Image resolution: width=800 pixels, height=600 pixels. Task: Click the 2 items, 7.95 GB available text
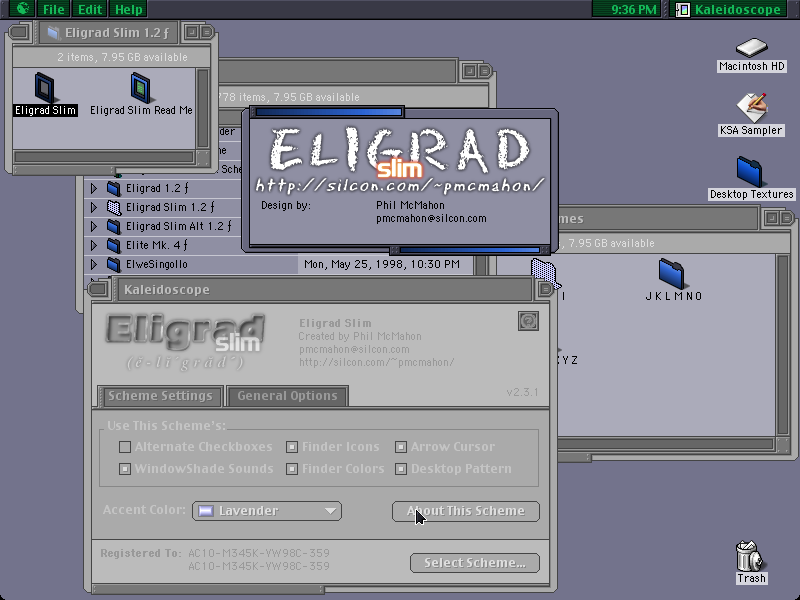(122, 57)
